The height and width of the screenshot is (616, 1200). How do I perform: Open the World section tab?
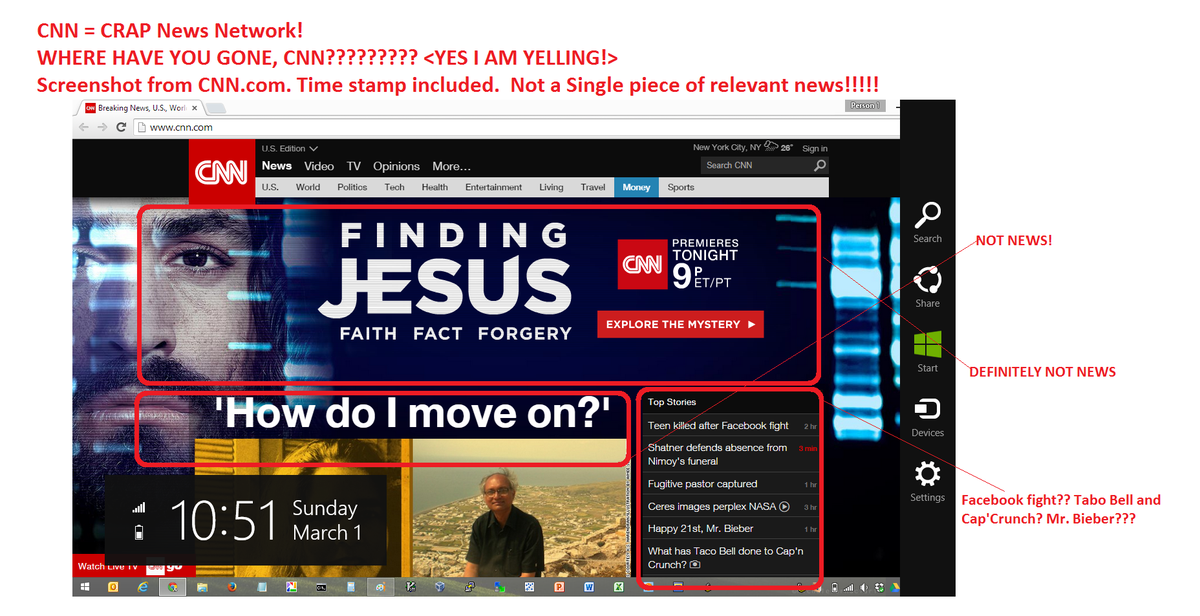point(308,187)
